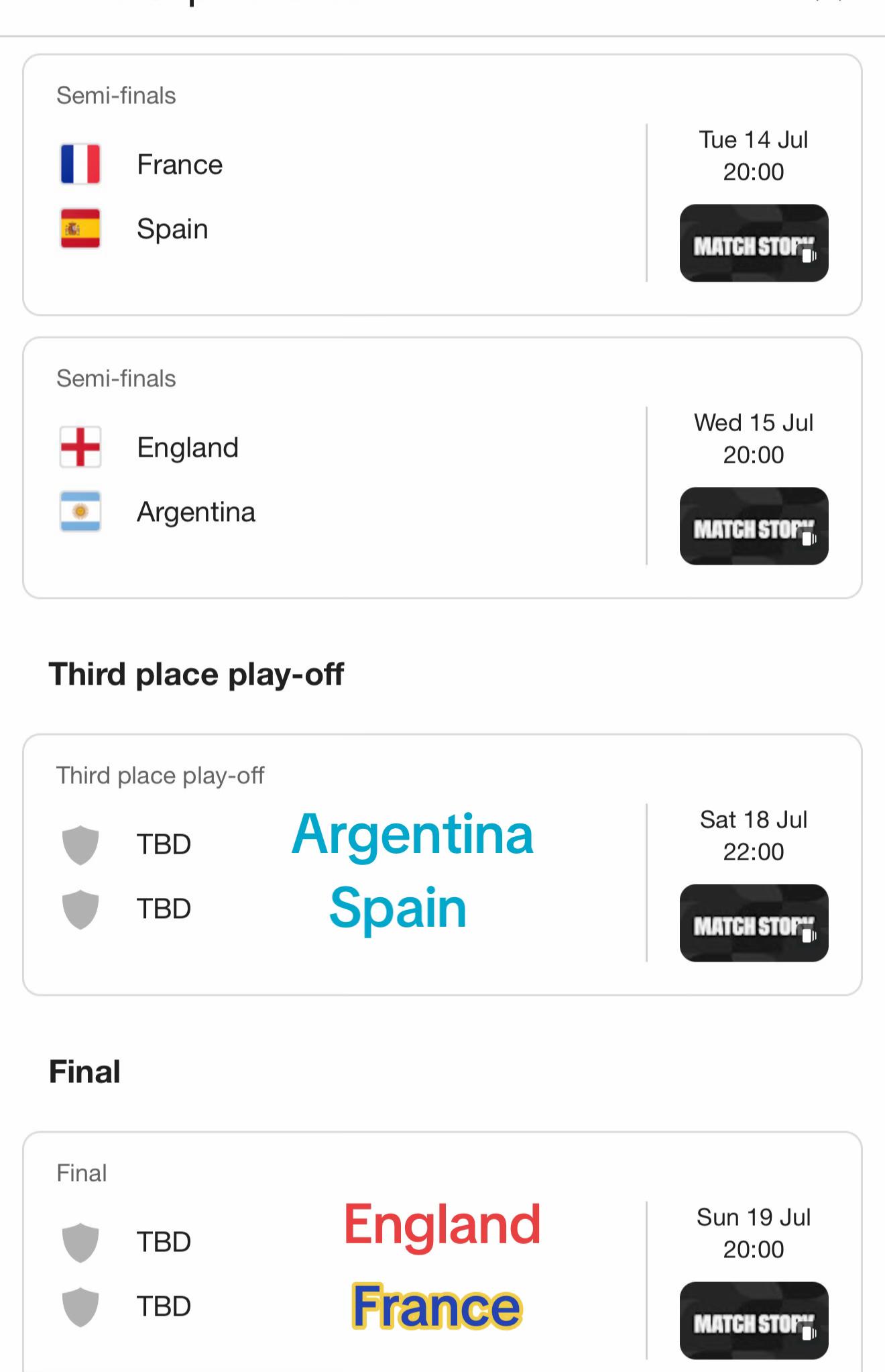Click the Sun 19 Jul 20:00 kickoff time
The height and width of the screenshot is (1372, 885).
754,1233
